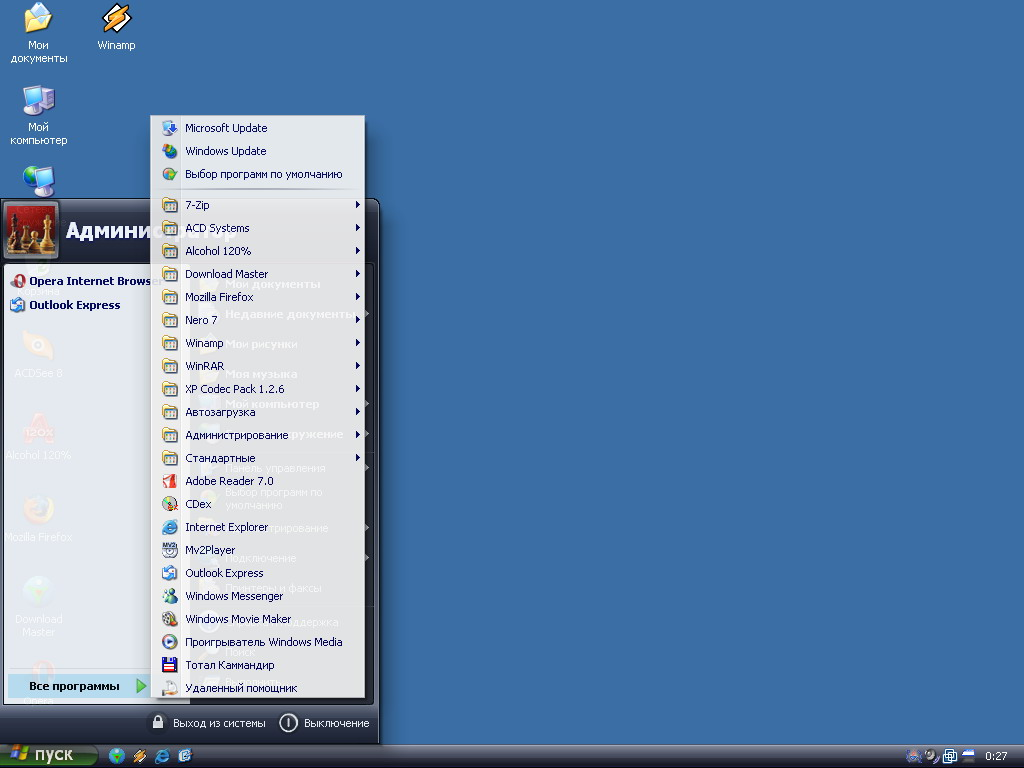Open the volume speaker tray icon
Screen dimensions: 1024x768
[x=932, y=756]
